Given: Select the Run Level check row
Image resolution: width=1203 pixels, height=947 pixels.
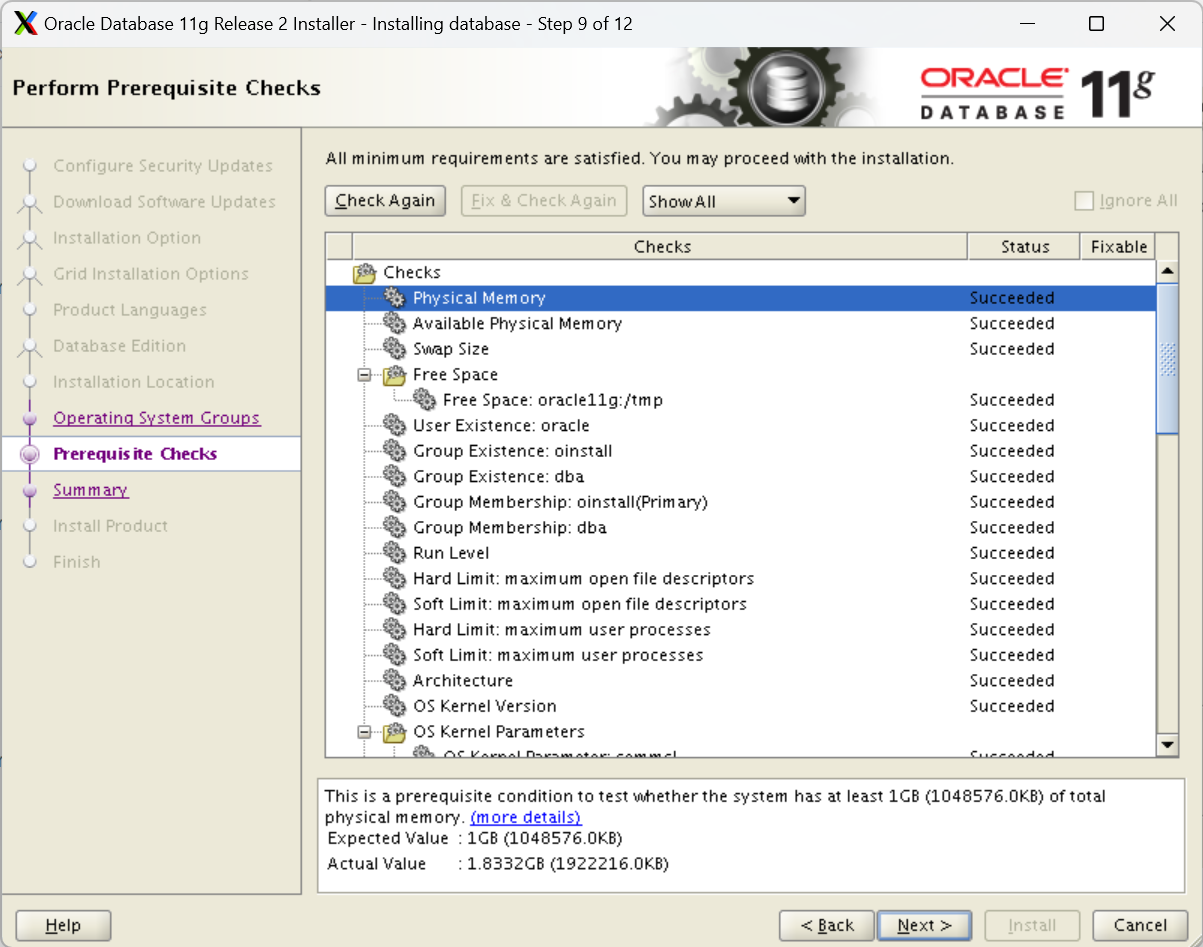Looking at the screenshot, I should 741,553.
